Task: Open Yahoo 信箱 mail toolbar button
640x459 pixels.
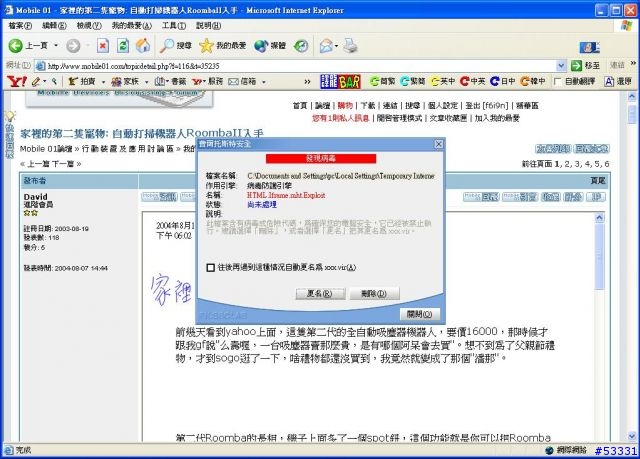Action: click(x=242, y=82)
